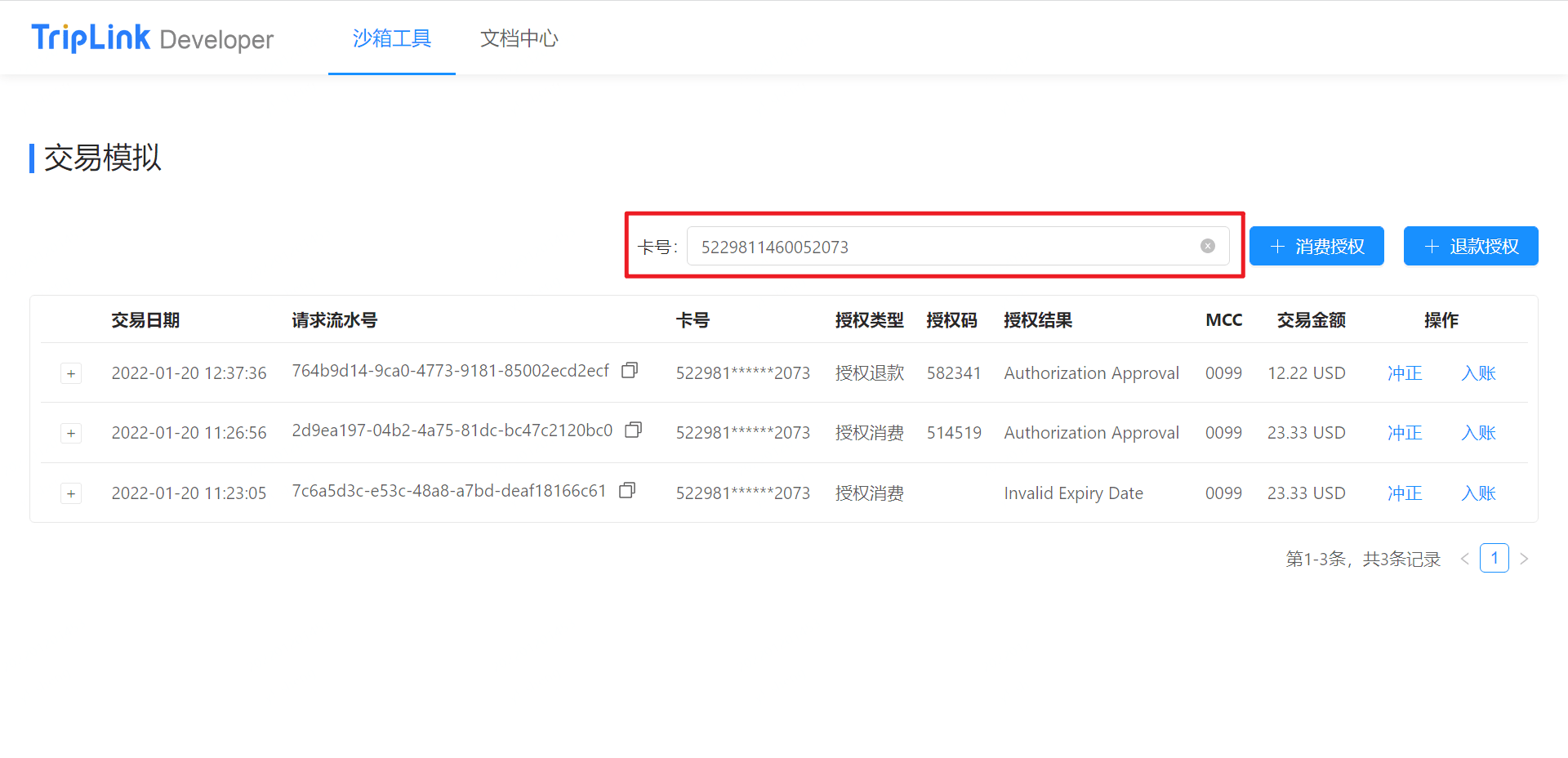This screenshot has width=1568, height=758.
Task: Expand the 12:37:36 transaction row
Action: (x=71, y=373)
